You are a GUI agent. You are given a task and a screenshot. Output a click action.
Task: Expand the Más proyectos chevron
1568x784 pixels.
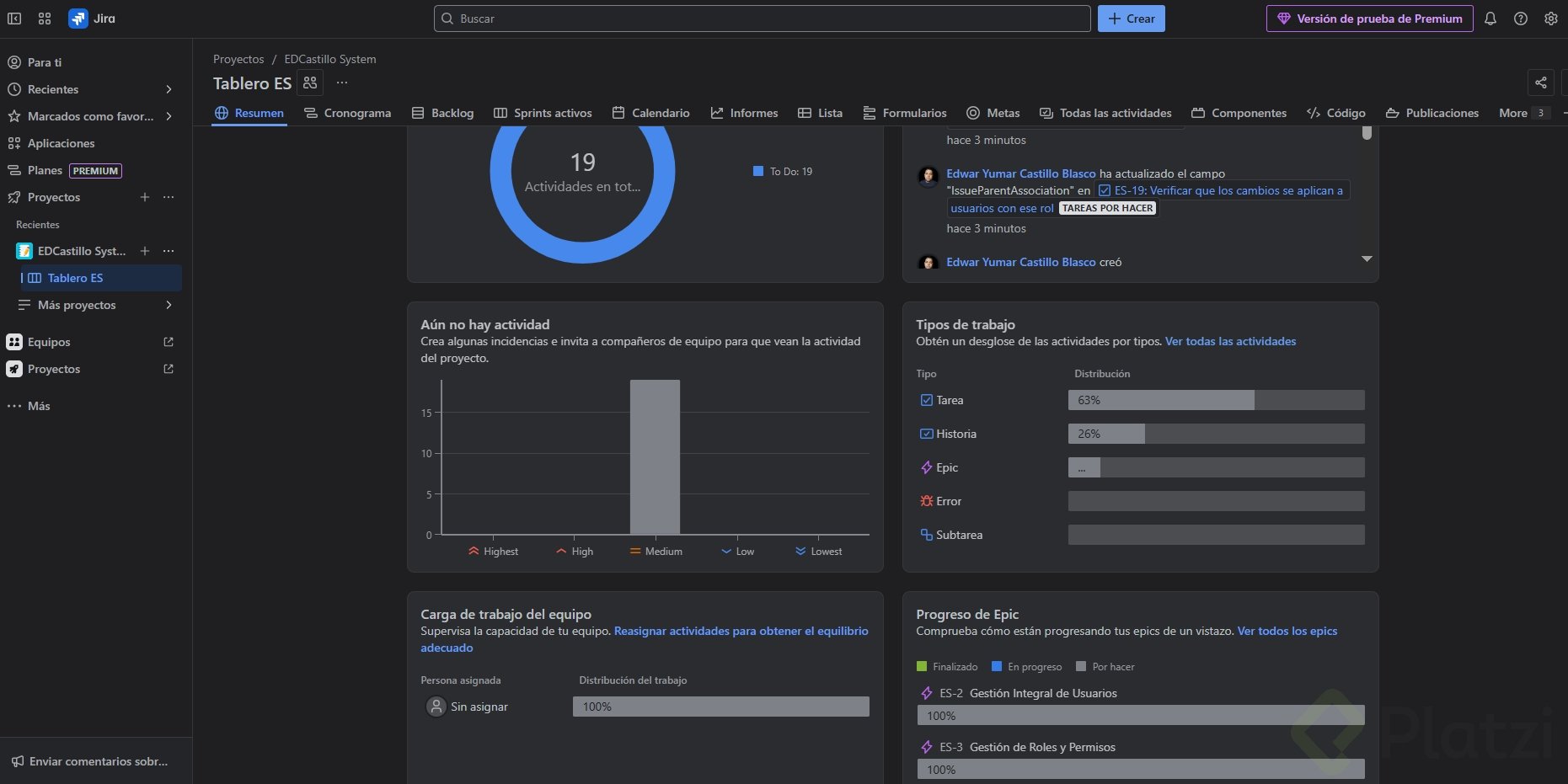(169, 305)
